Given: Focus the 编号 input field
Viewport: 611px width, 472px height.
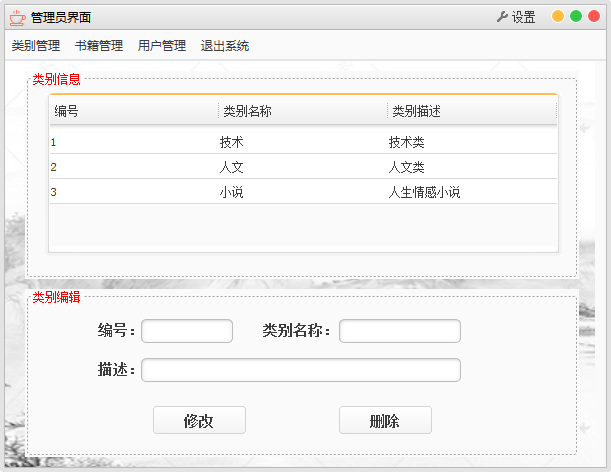Looking at the screenshot, I should 187,331.
